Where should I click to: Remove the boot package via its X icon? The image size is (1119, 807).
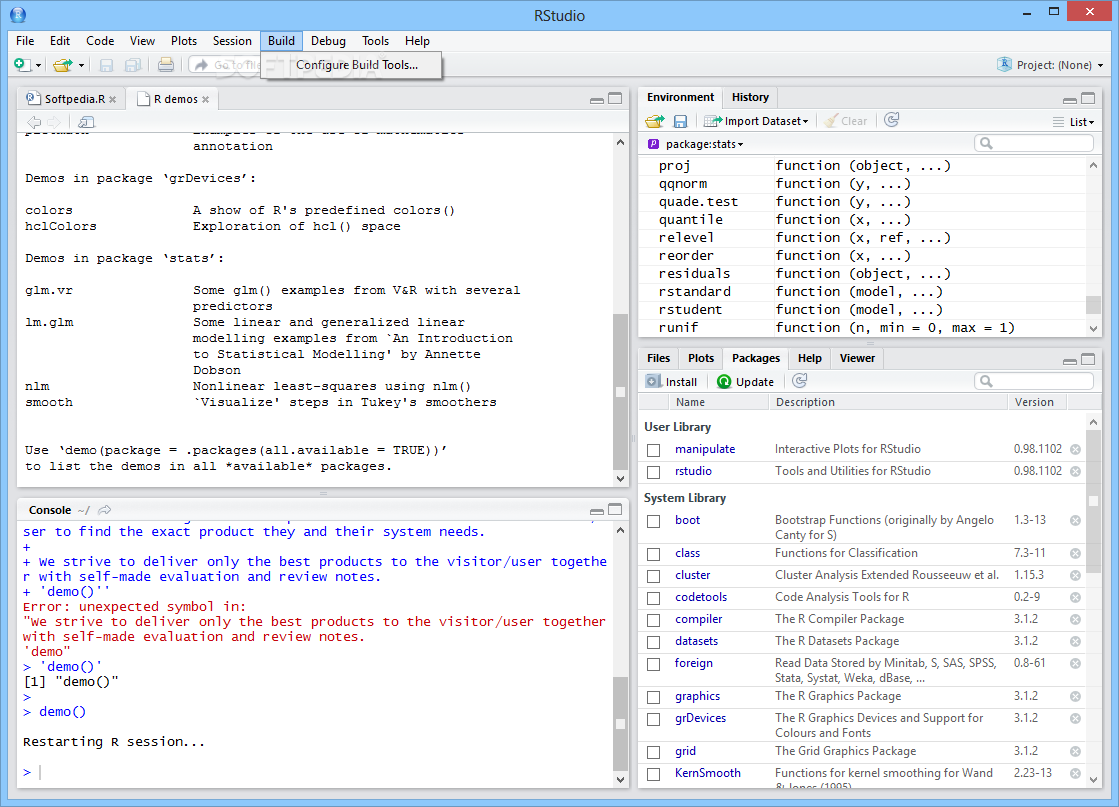click(x=1075, y=521)
